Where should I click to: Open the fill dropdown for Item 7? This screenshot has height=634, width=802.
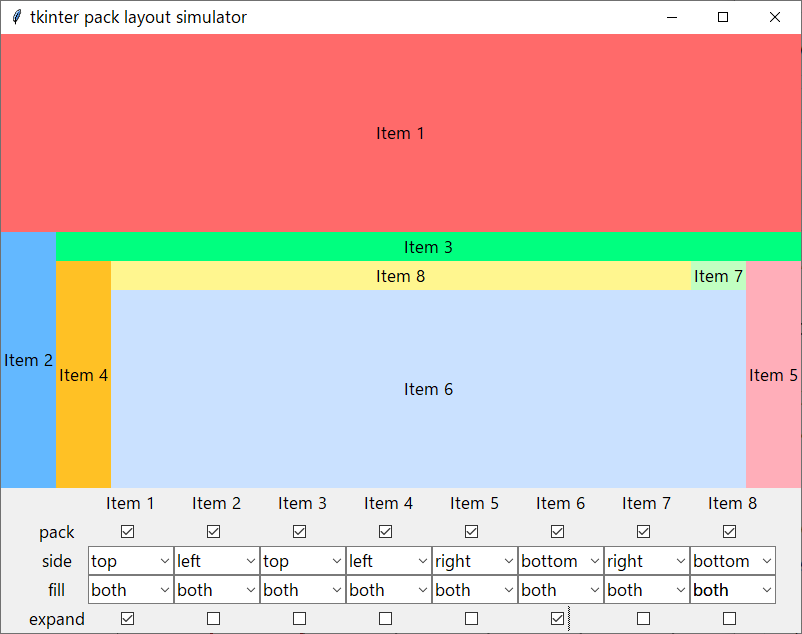pyautogui.click(x=647, y=590)
